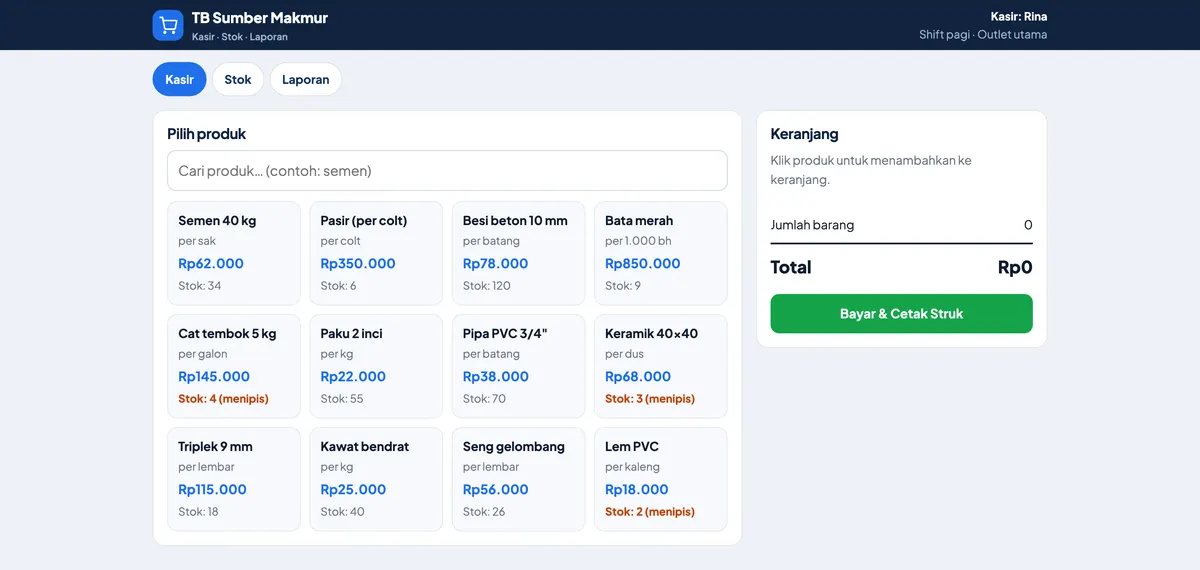The height and width of the screenshot is (570, 1200).
Task: Click the Stok: 3 (menipis) warning
Action: pos(650,399)
